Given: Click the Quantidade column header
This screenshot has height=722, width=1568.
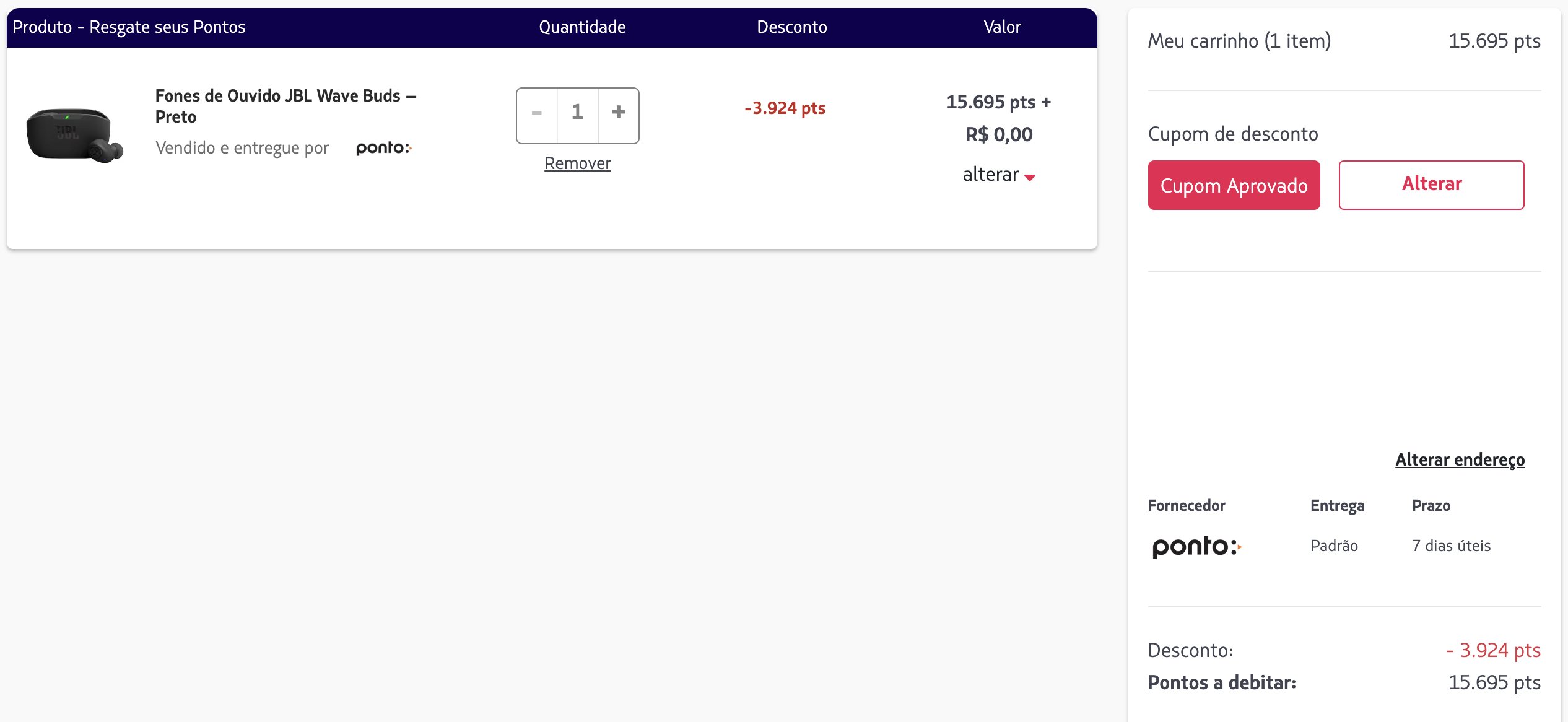Looking at the screenshot, I should (582, 27).
